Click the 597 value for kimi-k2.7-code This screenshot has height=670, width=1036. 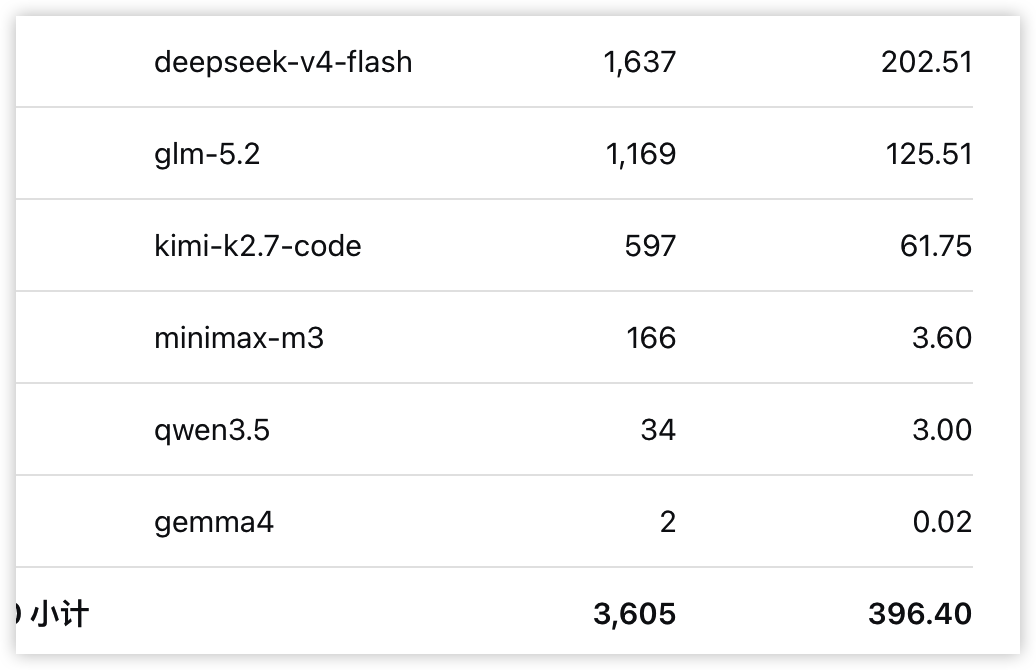[x=650, y=246]
